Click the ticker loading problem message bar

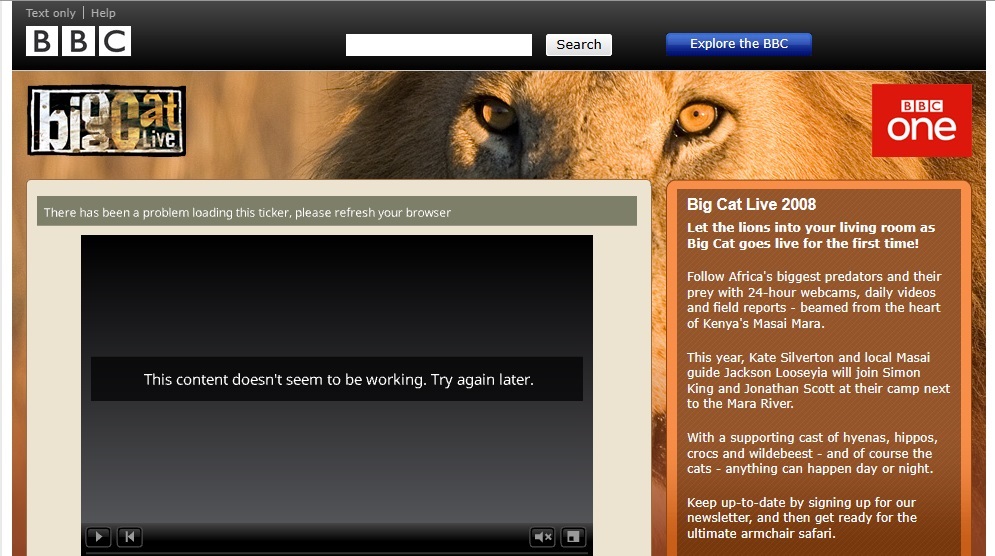pyautogui.click(x=336, y=212)
